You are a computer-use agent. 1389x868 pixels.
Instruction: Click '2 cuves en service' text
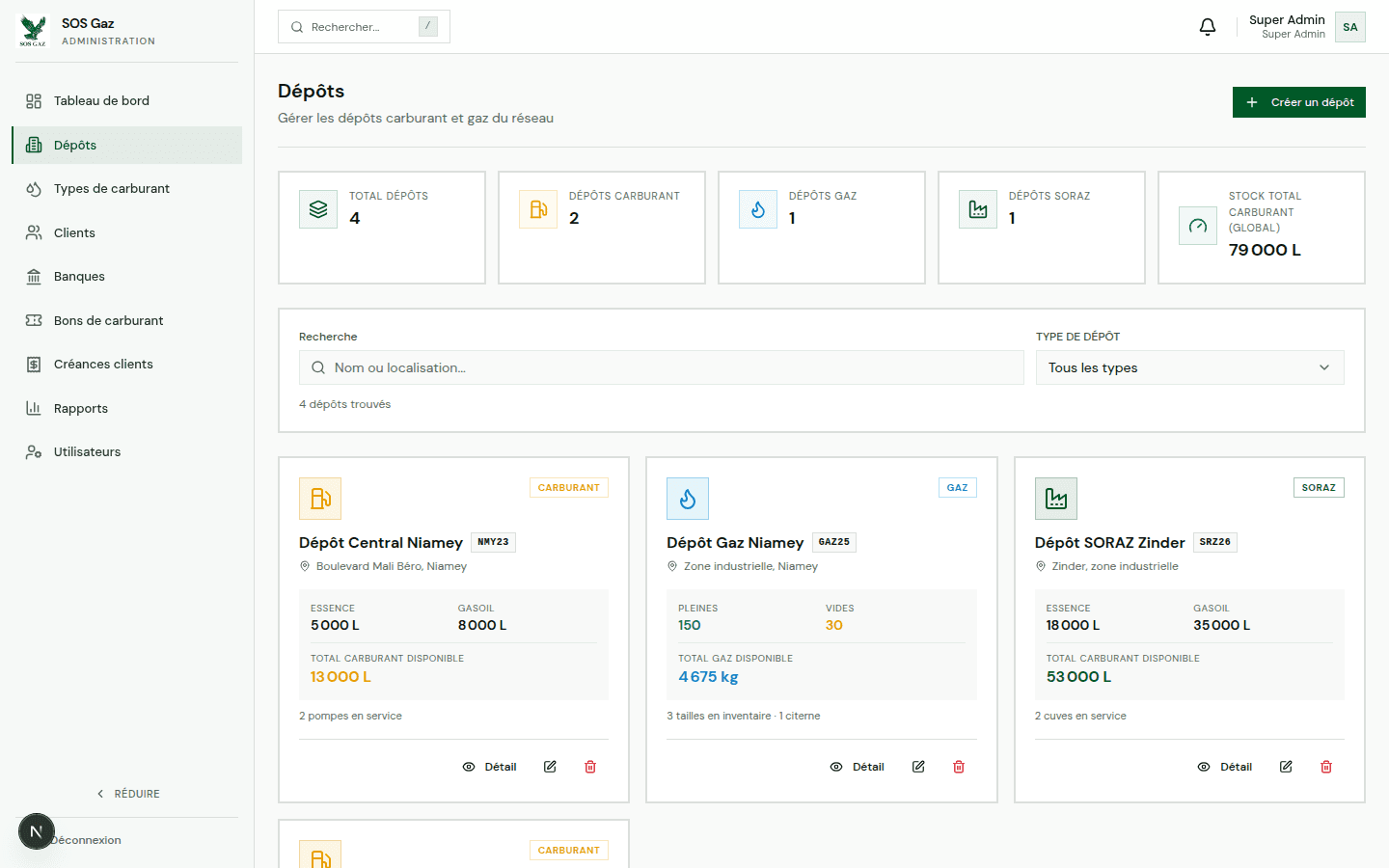click(1080, 716)
